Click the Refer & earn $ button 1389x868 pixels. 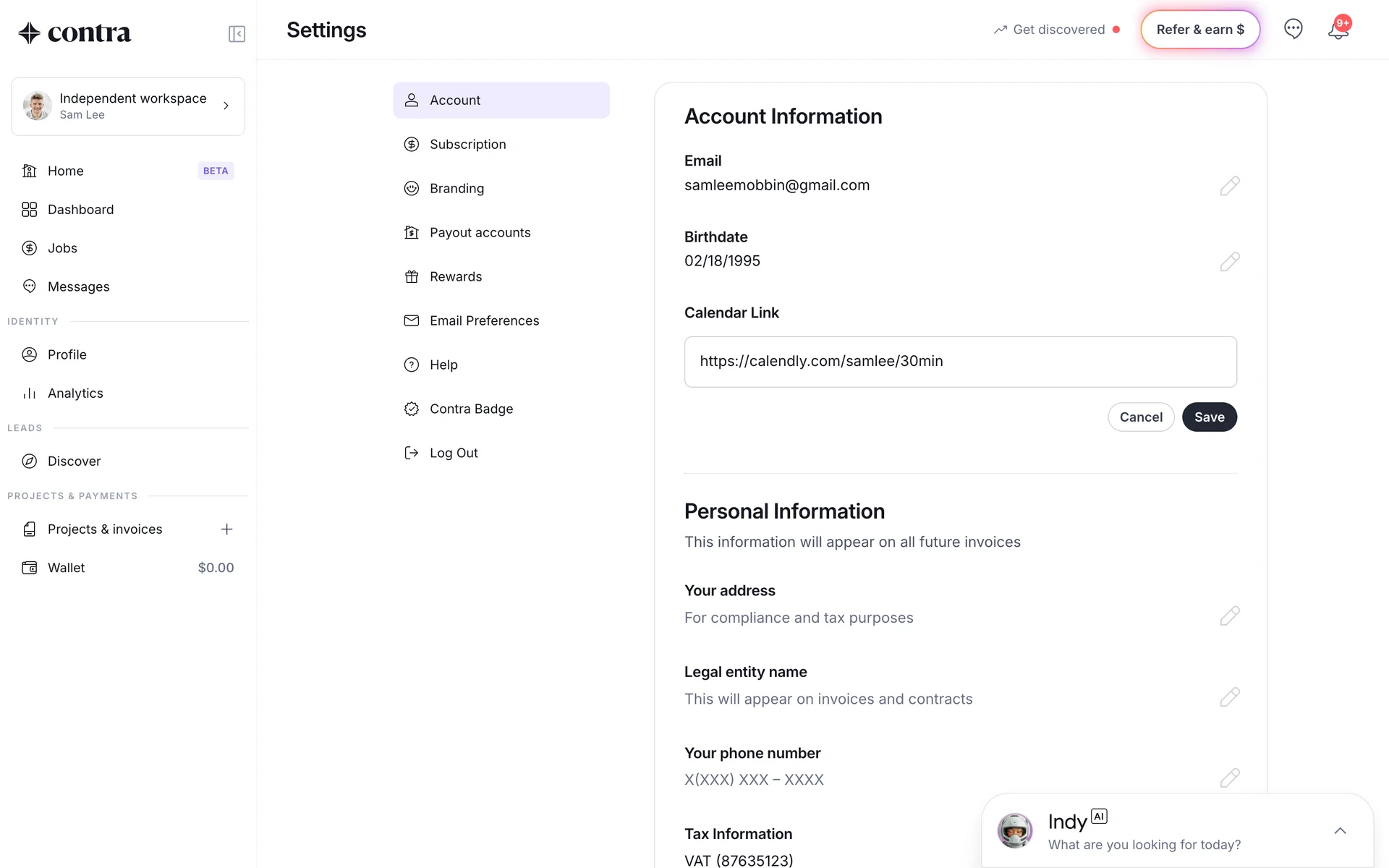pyautogui.click(x=1200, y=30)
